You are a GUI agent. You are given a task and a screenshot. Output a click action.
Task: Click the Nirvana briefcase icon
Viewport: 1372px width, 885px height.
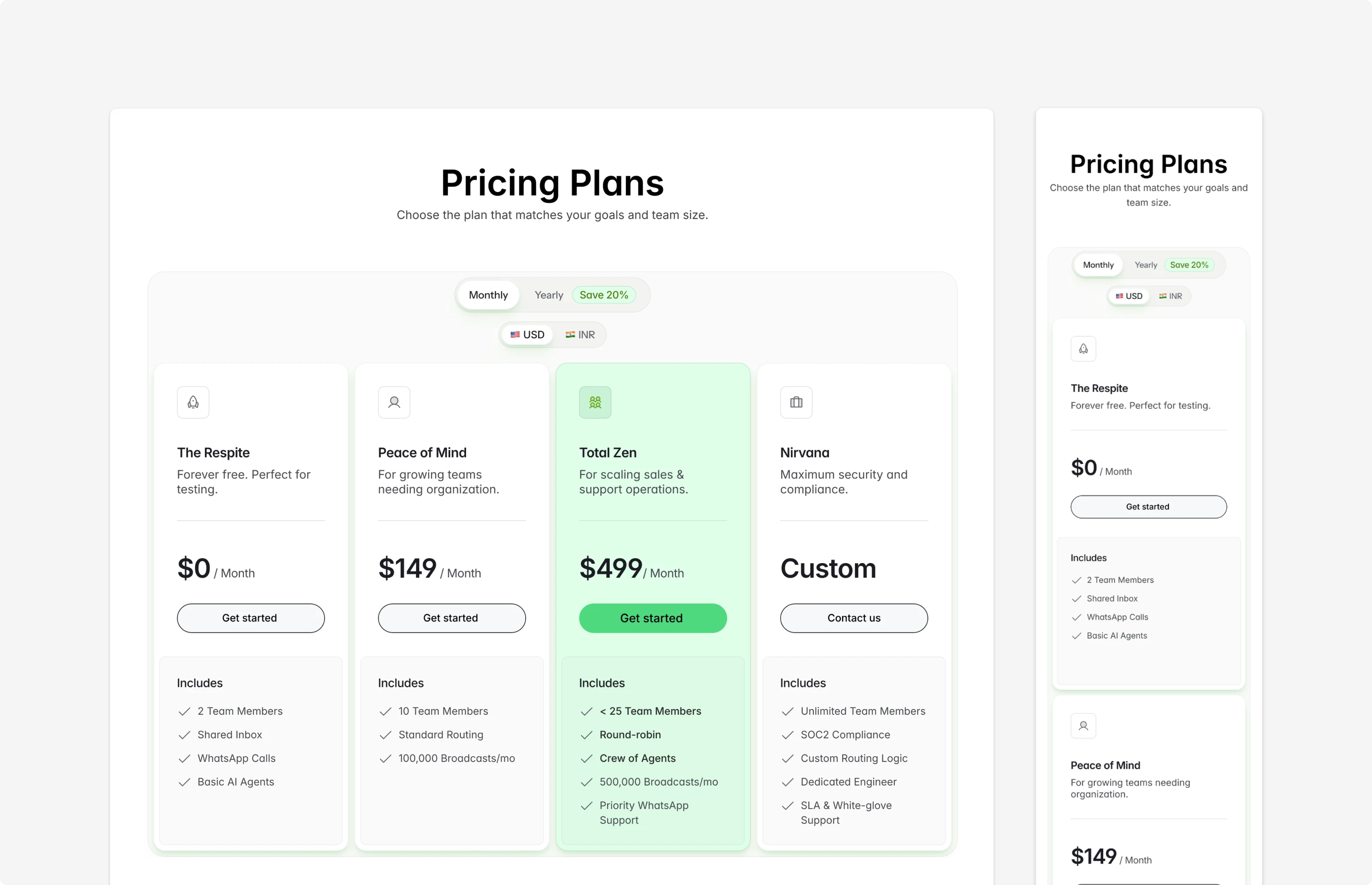pyautogui.click(x=796, y=402)
